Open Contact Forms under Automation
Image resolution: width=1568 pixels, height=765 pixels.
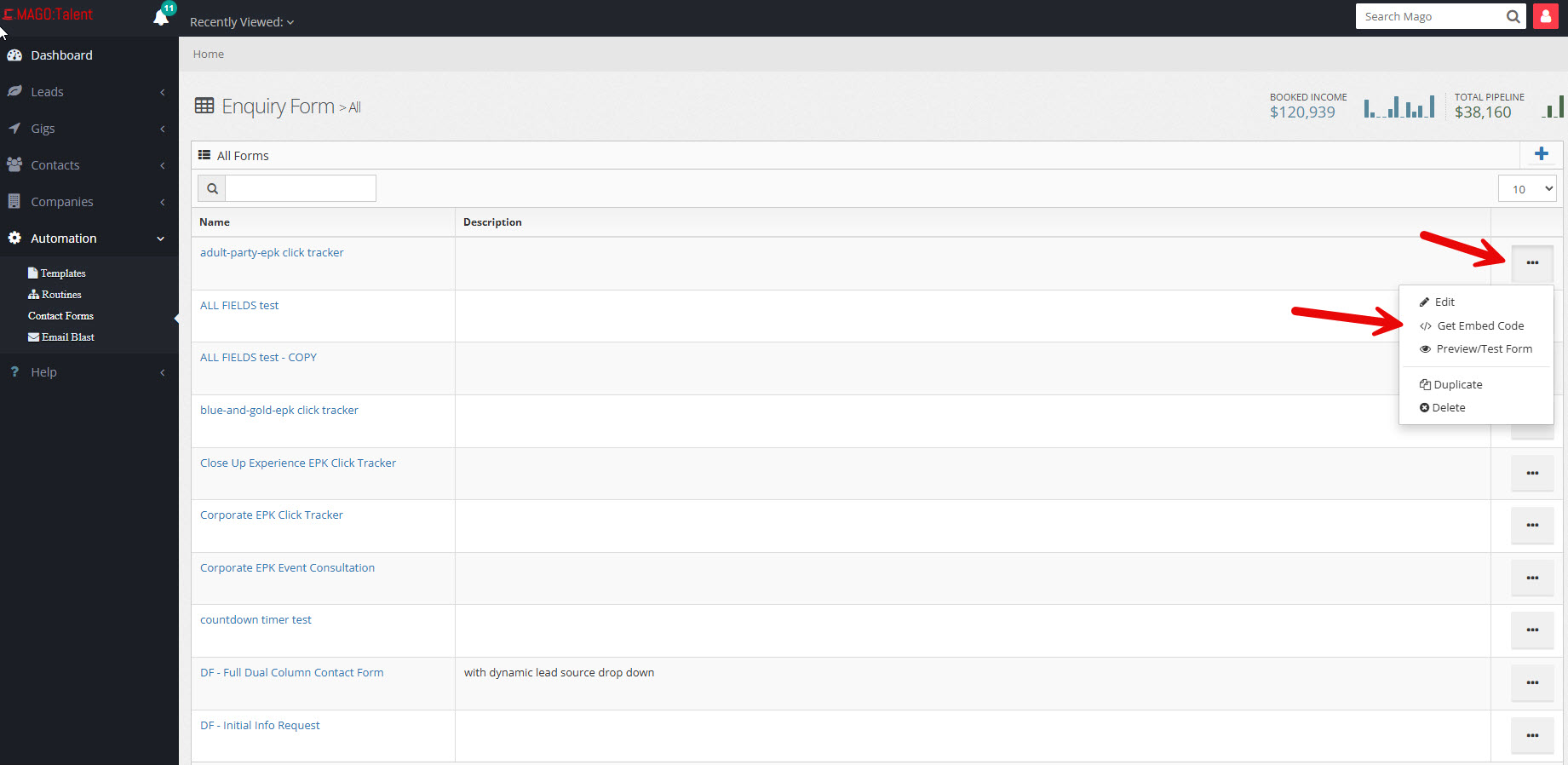pyautogui.click(x=60, y=315)
